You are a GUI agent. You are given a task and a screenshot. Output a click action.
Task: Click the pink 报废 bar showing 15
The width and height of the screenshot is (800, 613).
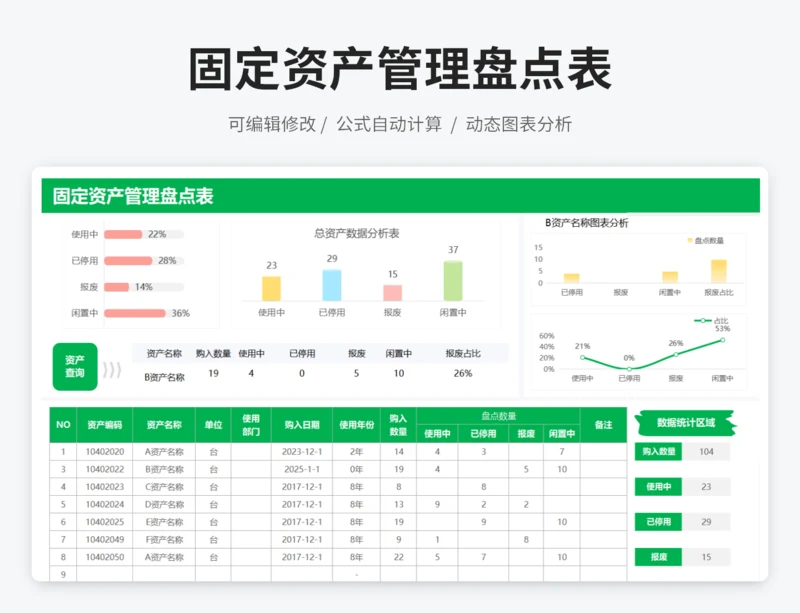pyautogui.click(x=392, y=292)
